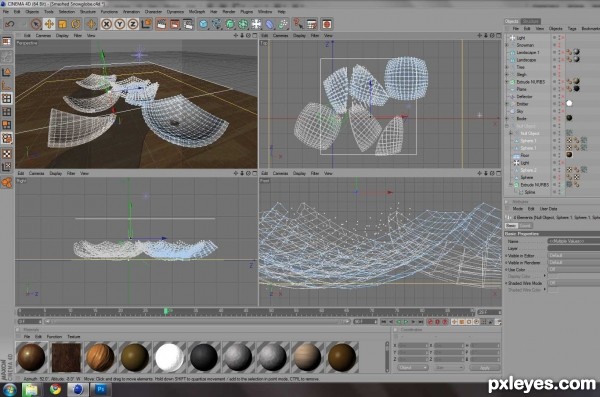Select the Spline under Extrude NURBS

pyautogui.click(x=530, y=192)
